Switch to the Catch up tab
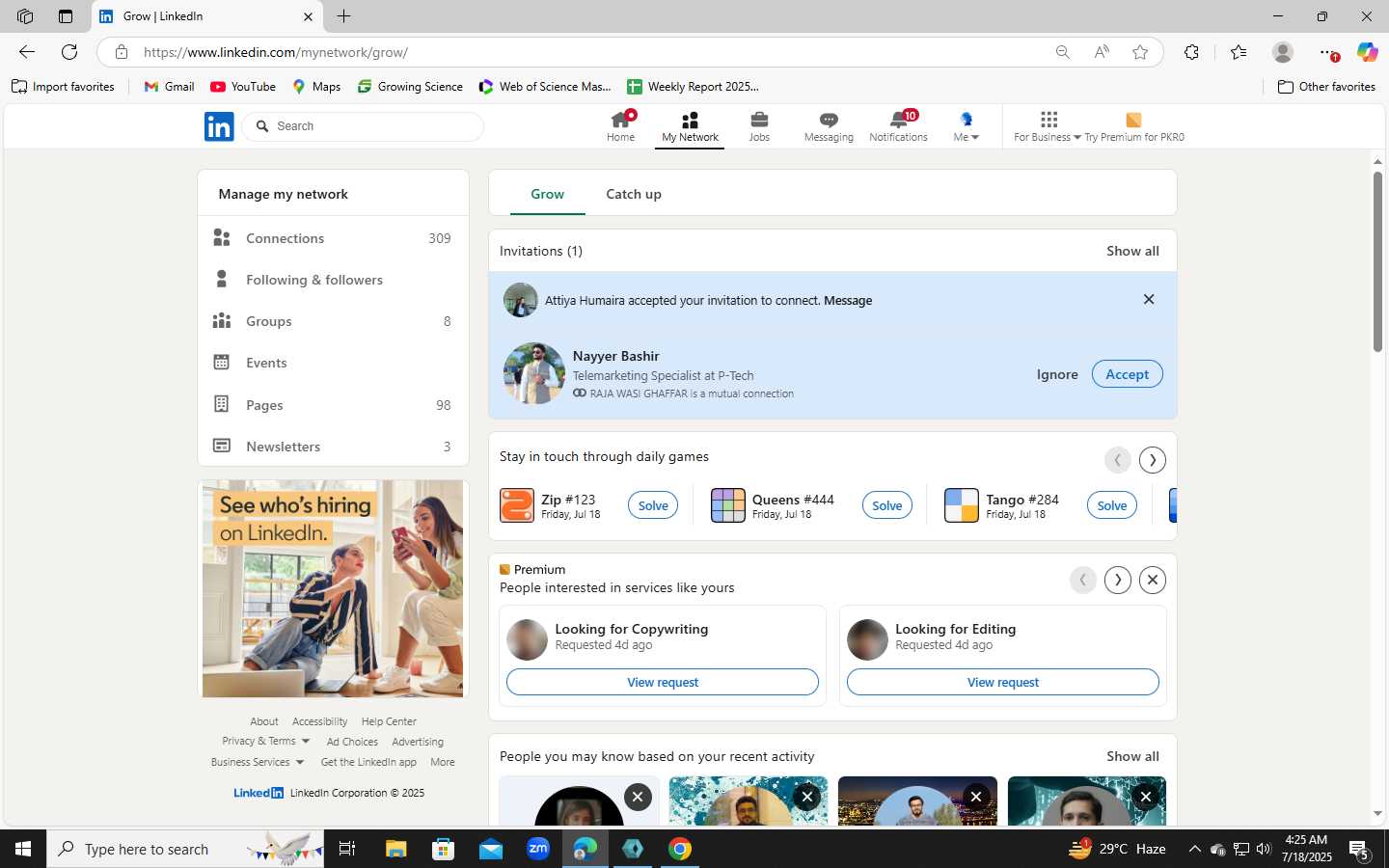 coord(634,194)
